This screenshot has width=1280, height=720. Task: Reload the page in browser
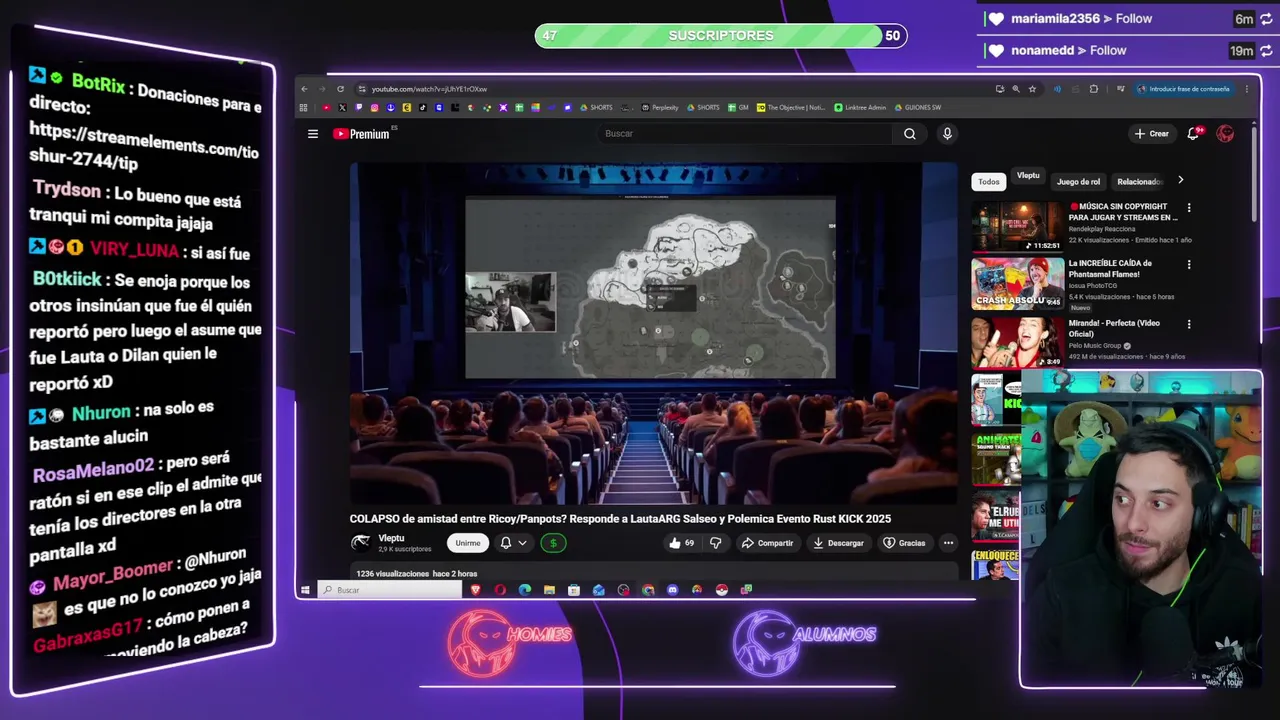tap(340, 89)
